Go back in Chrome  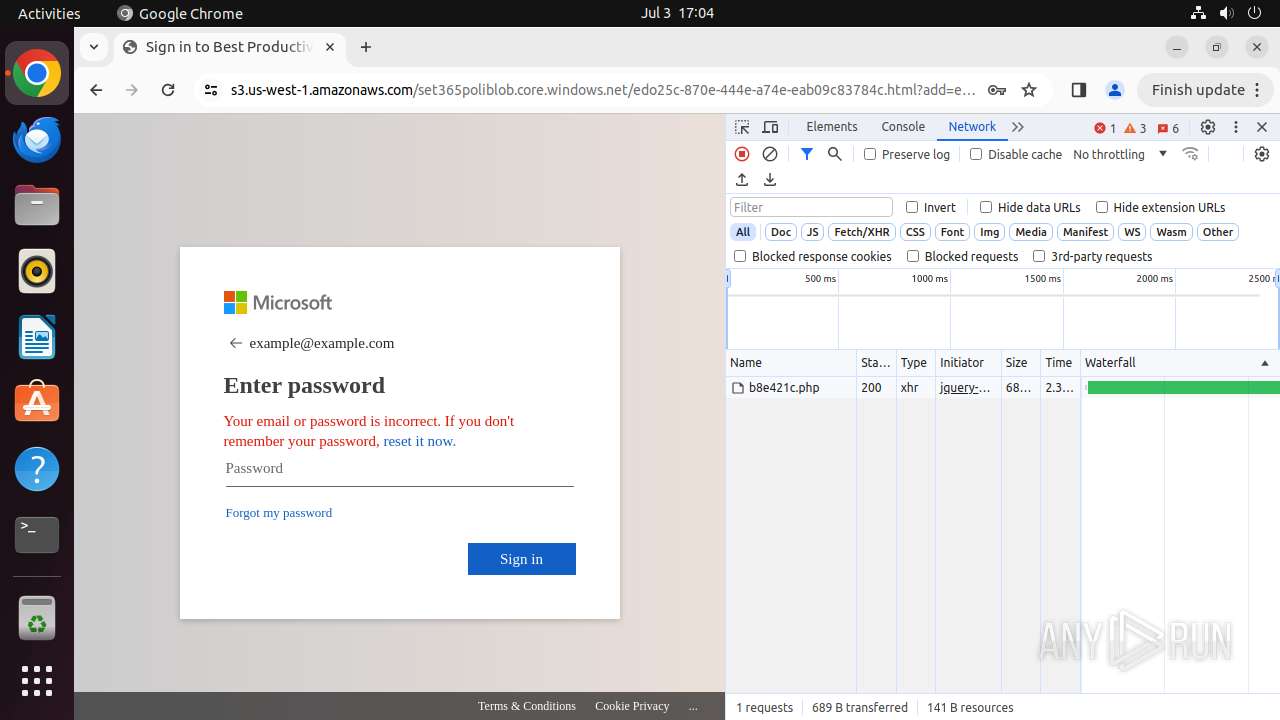tap(96, 90)
